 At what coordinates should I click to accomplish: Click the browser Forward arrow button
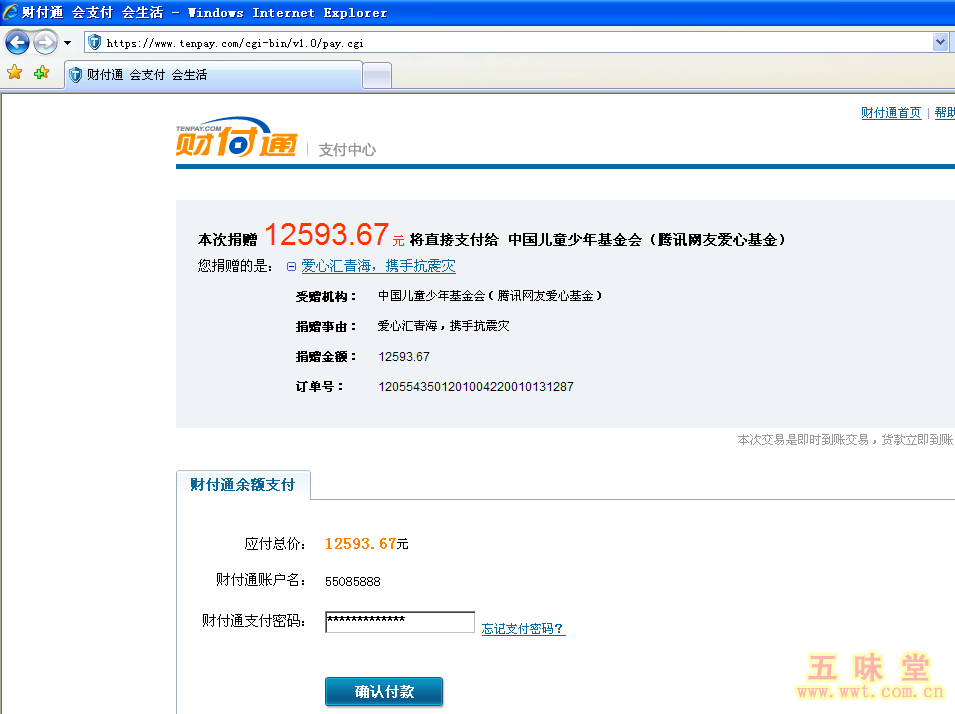[x=45, y=42]
